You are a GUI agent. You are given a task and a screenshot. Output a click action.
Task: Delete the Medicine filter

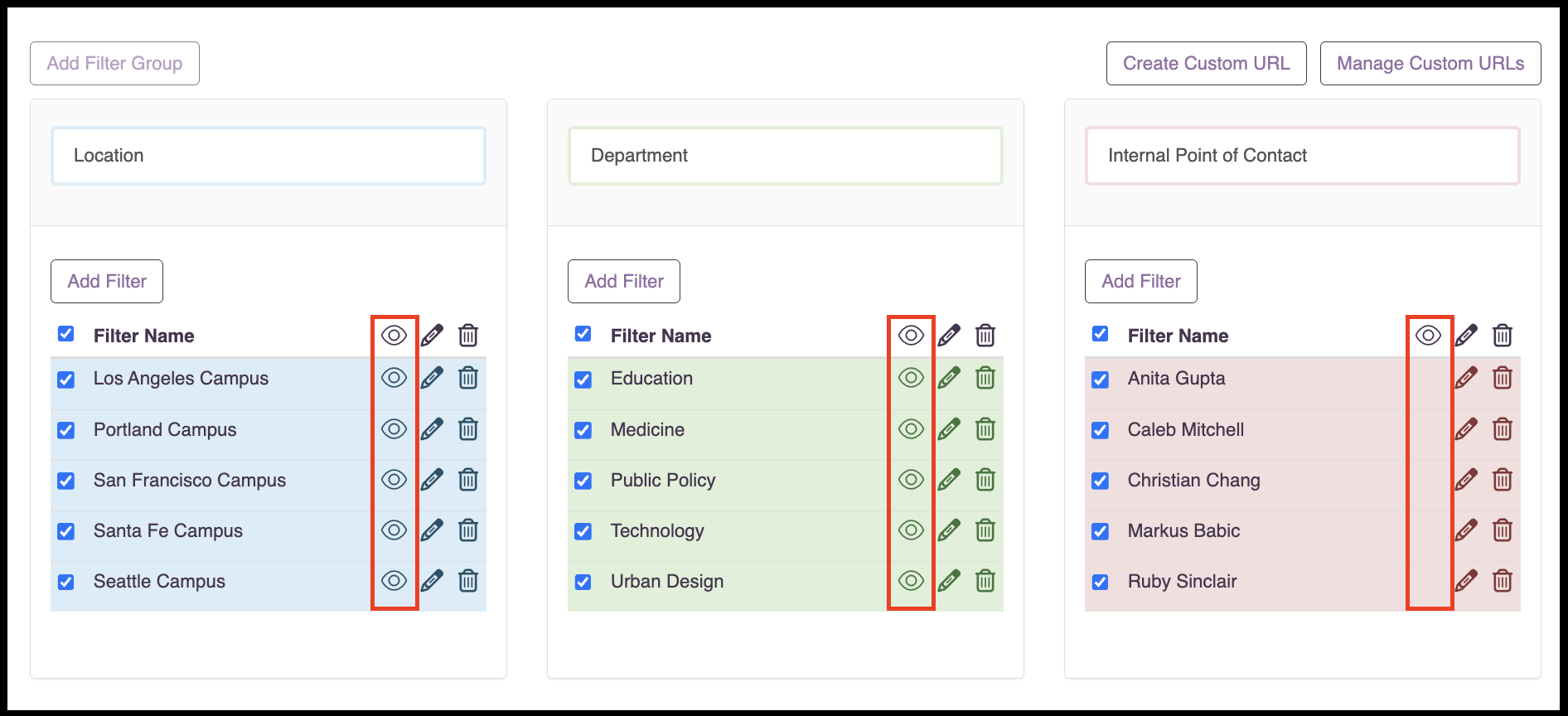985,429
